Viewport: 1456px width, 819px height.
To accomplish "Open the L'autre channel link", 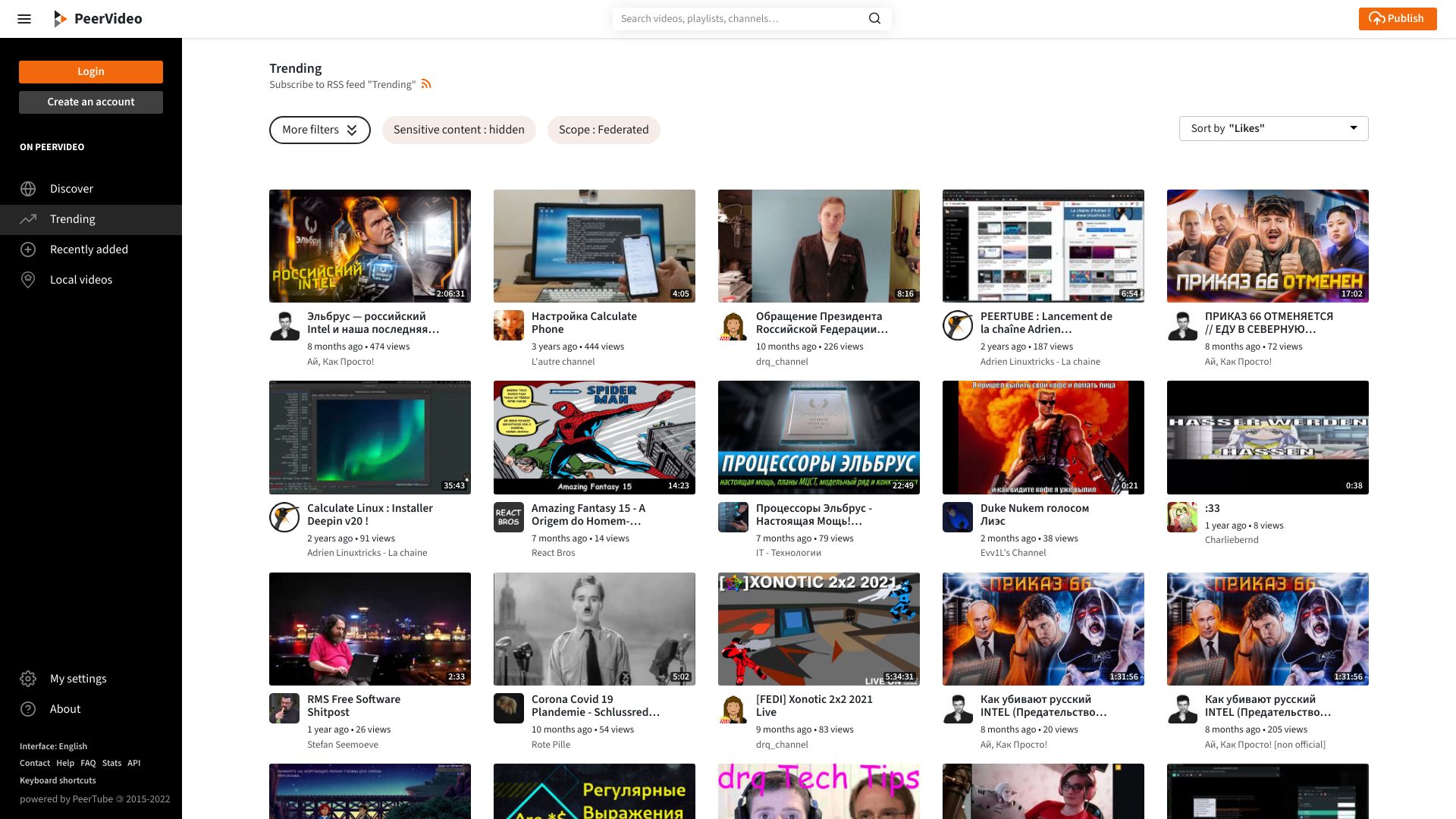I will coord(563,362).
